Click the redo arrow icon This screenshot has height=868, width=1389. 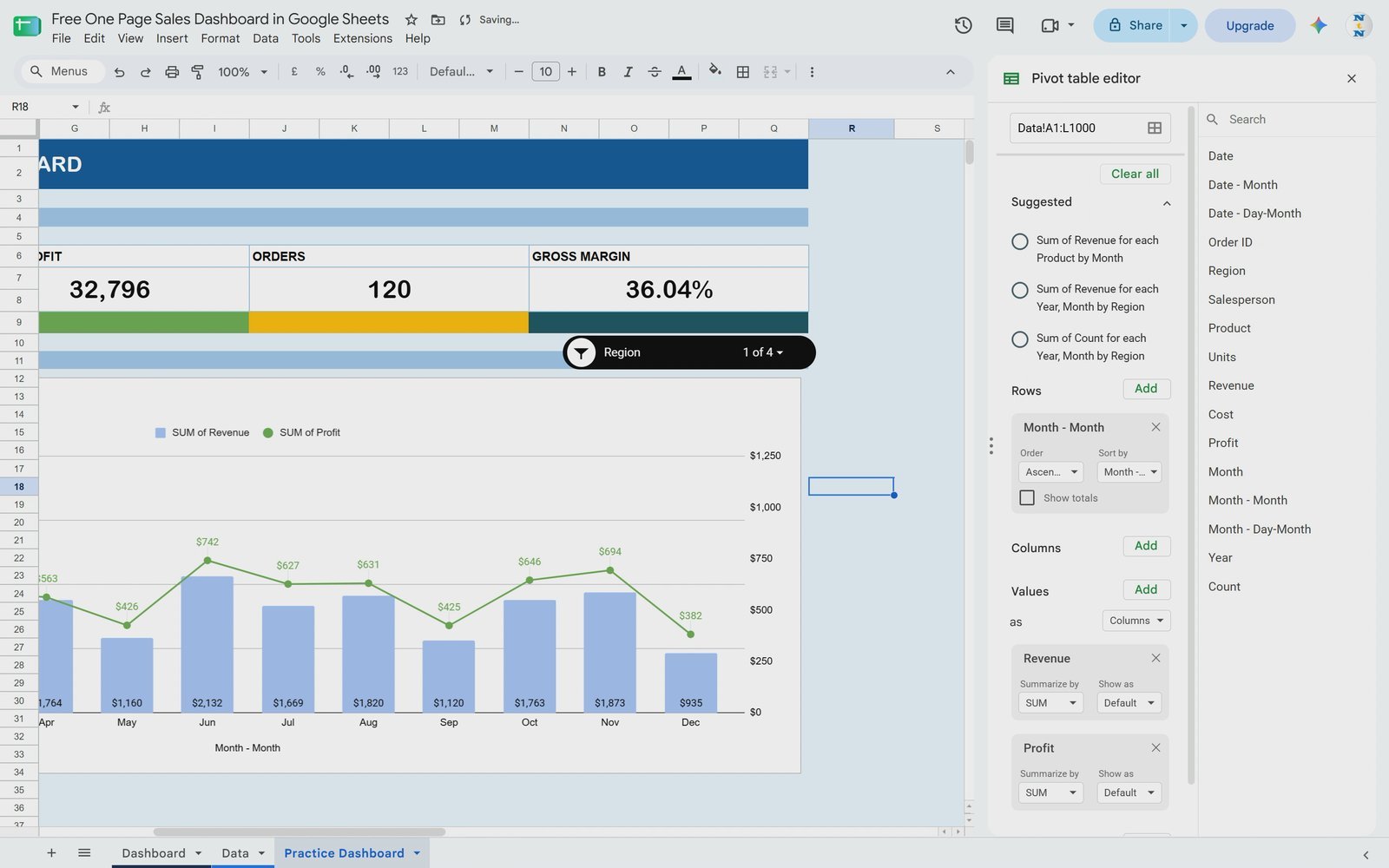(146, 72)
